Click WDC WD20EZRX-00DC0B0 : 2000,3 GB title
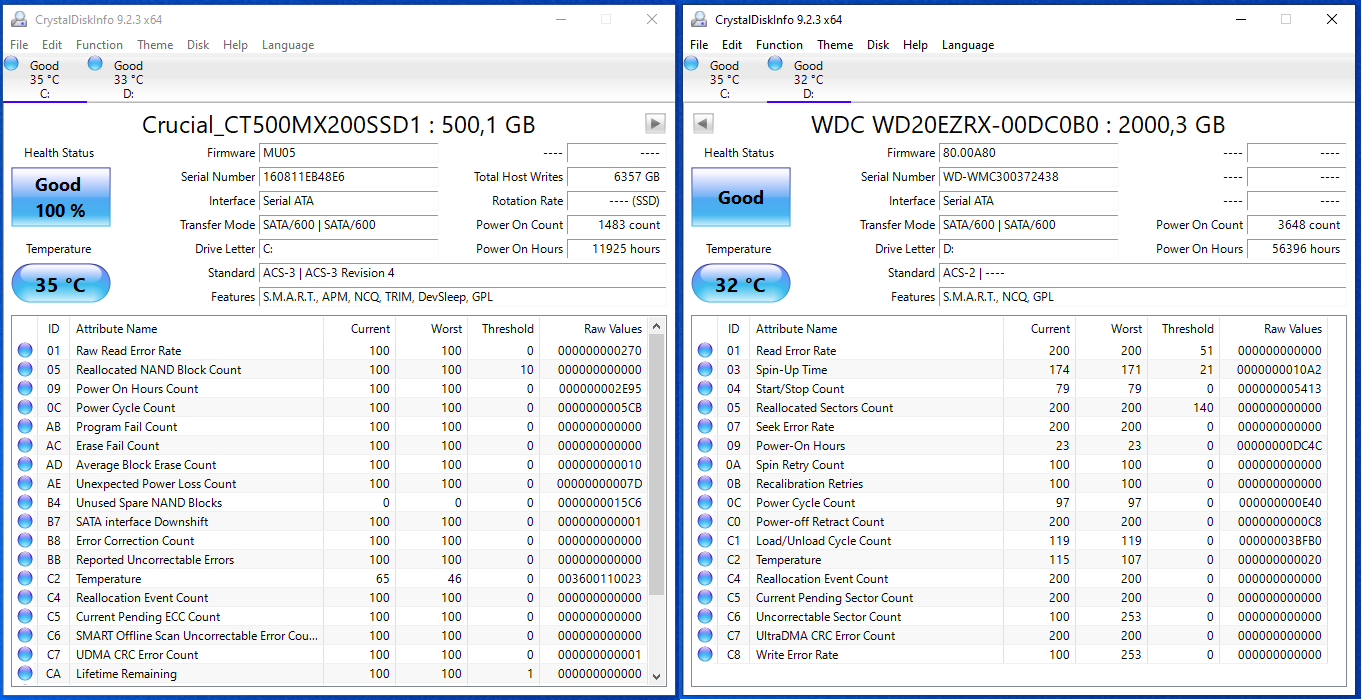Screen dimensions: 1362x700 click(x=1018, y=125)
